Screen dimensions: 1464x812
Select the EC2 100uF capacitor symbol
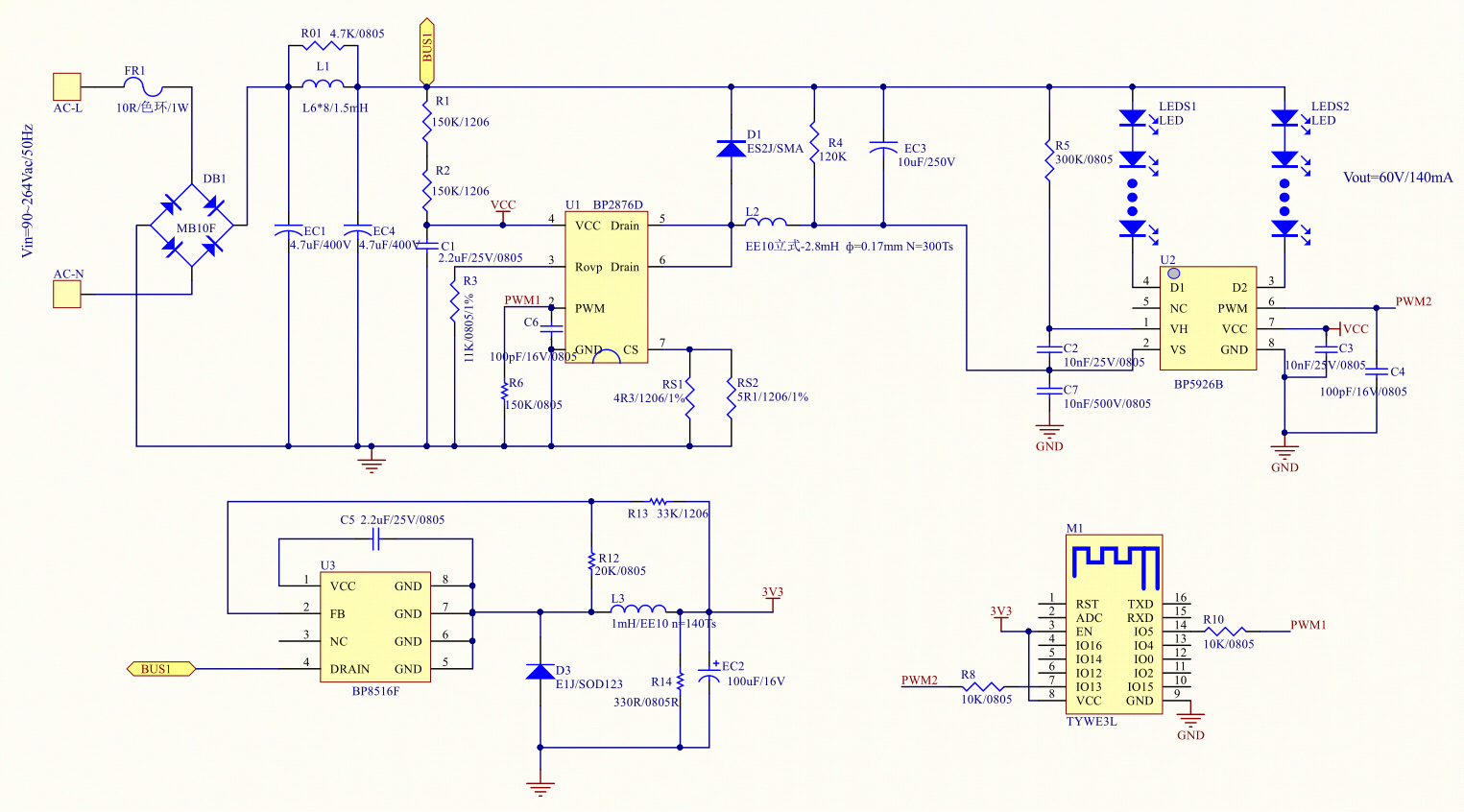709,674
